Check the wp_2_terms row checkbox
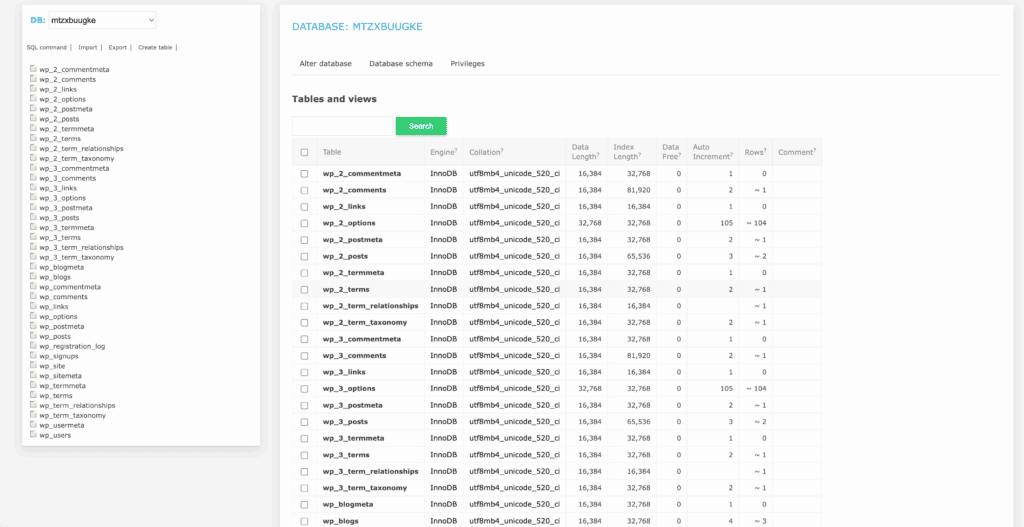This screenshot has height=527, width=1024. pos(304,289)
